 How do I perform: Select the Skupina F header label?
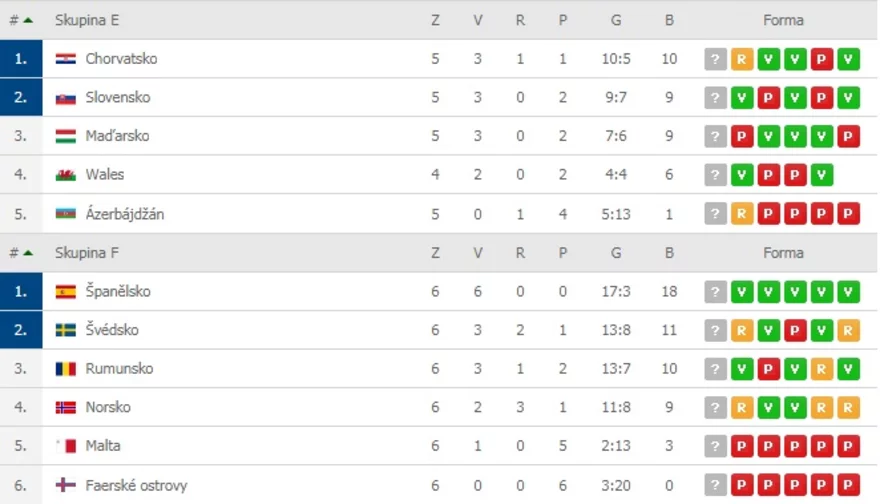(x=87, y=253)
